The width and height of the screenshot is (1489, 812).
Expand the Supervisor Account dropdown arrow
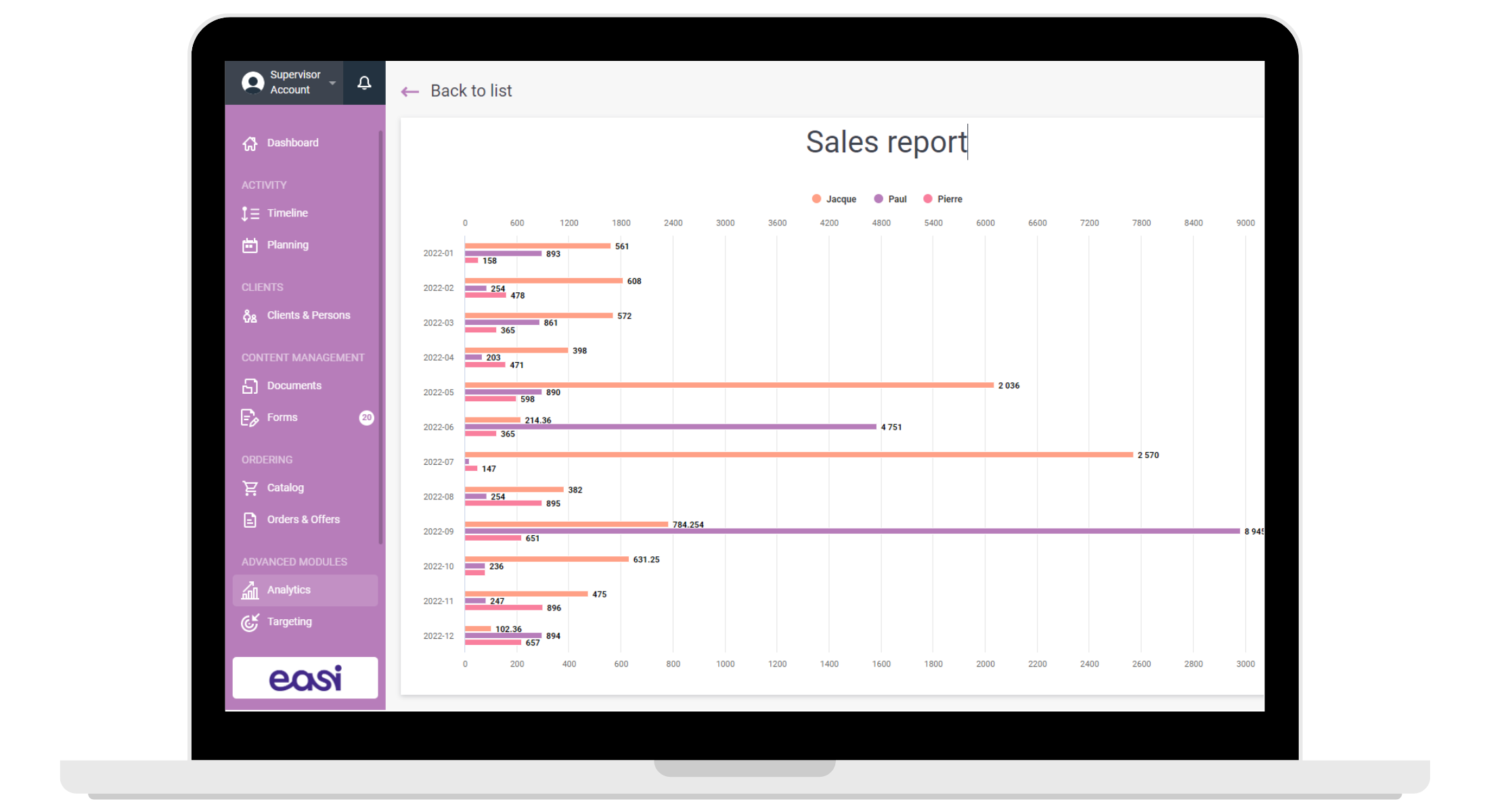click(332, 83)
